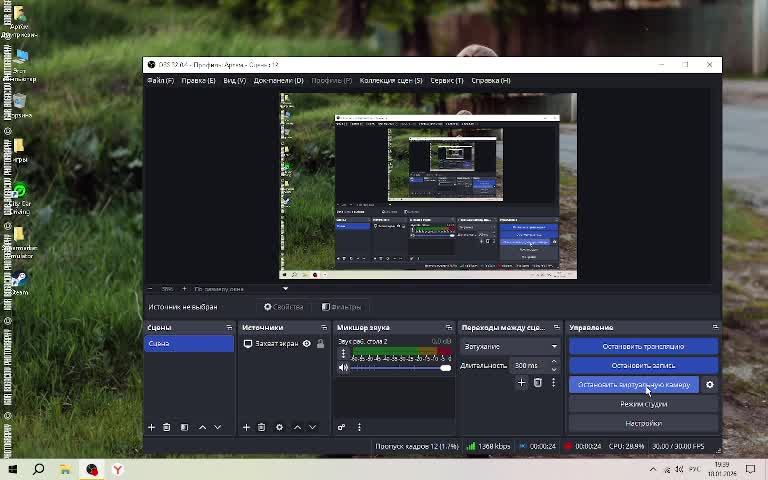Open scene filters icon in the Сцены panel
Image resolution: width=768 pixels, height=480 pixels.
coord(184,428)
